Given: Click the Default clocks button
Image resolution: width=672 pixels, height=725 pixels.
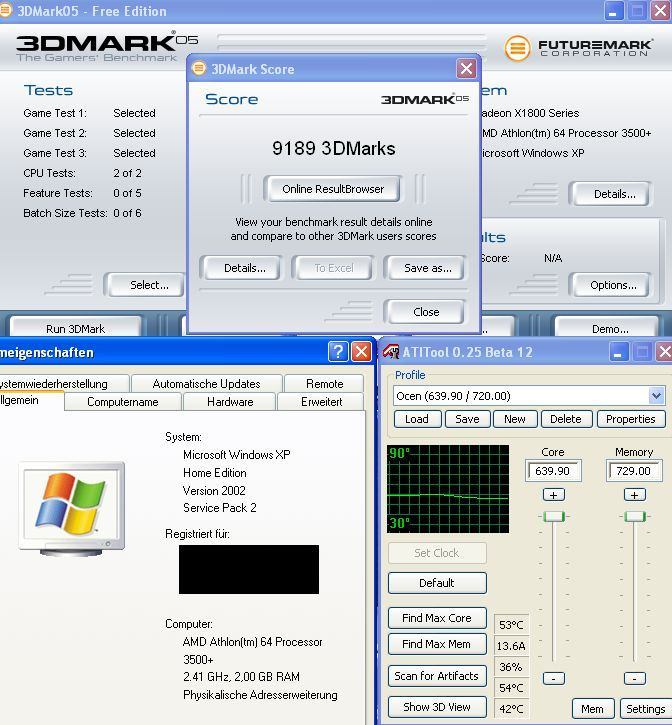Looking at the screenshot, I should [437, 583].
